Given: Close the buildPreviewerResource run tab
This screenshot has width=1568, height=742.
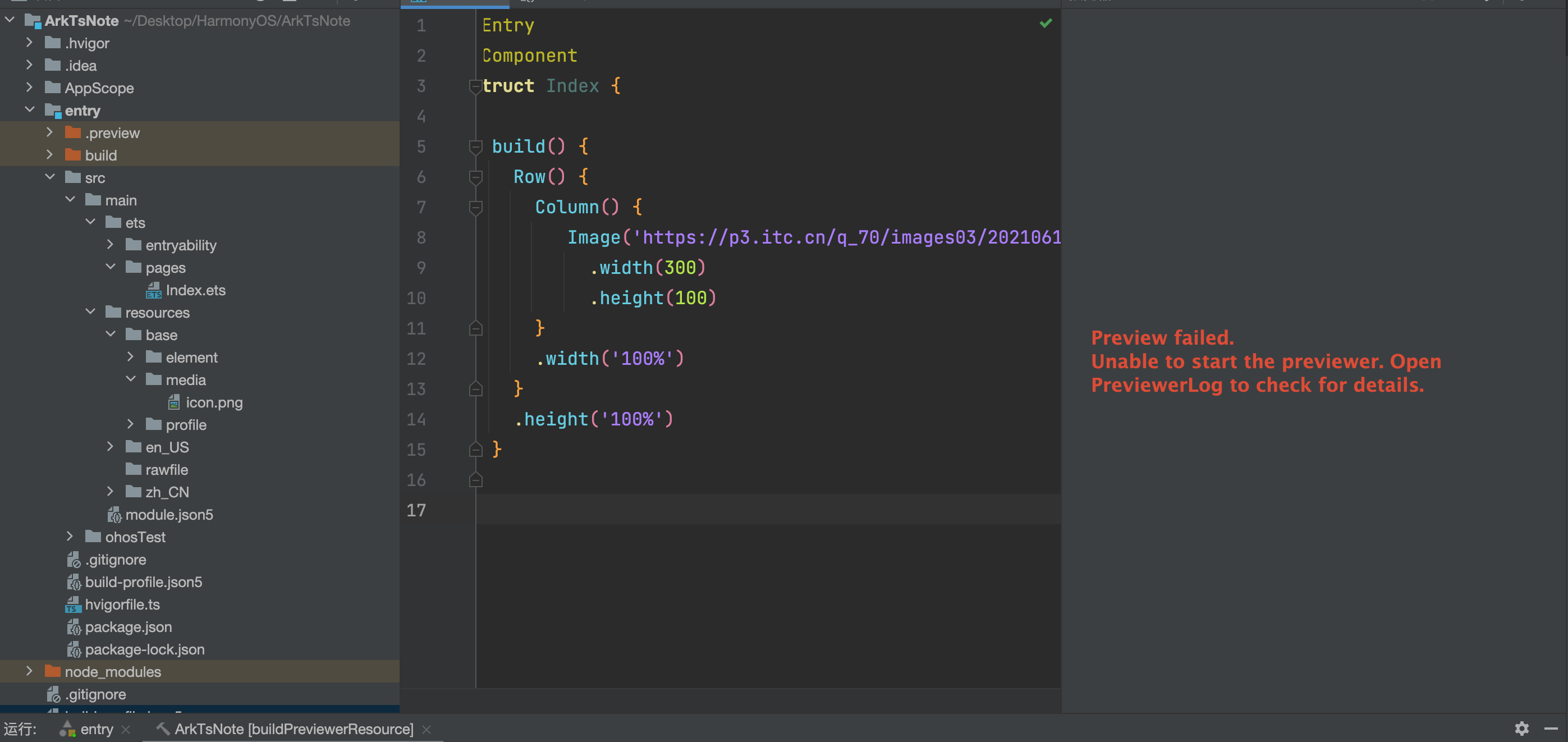Looking at the screenshot, I should click(x=427, y=729).
